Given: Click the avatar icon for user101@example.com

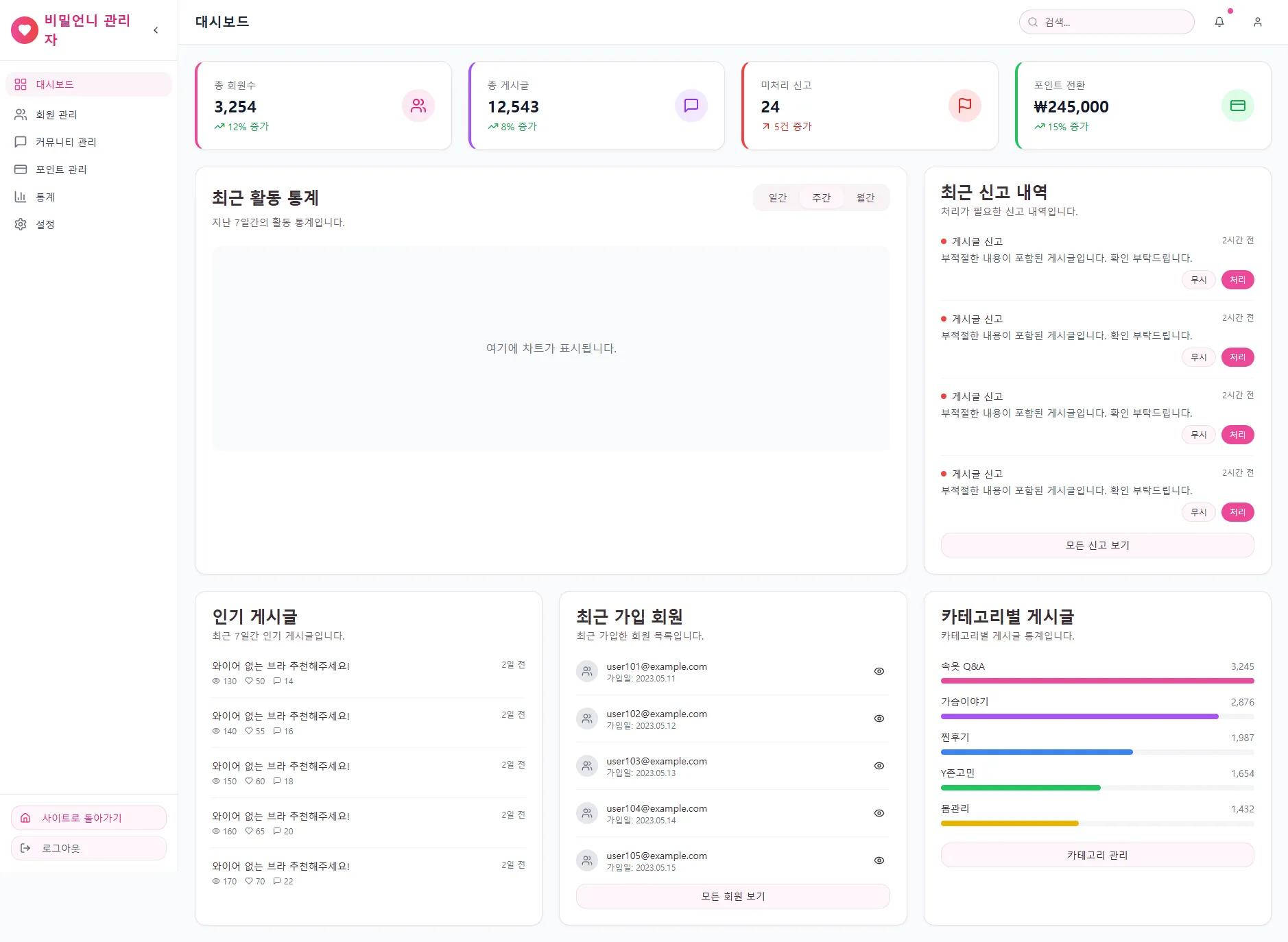Looking at the screenshot, I should tap(587, 671).
